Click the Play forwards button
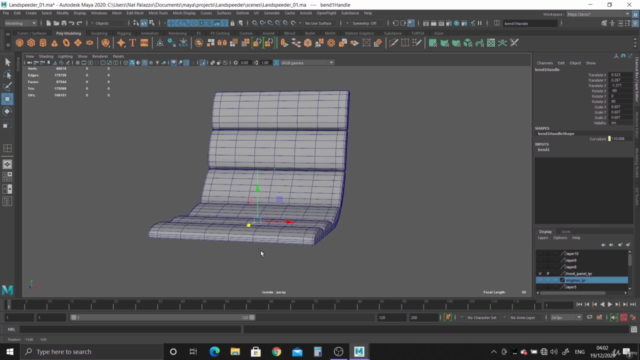 [x=610, y=304]
